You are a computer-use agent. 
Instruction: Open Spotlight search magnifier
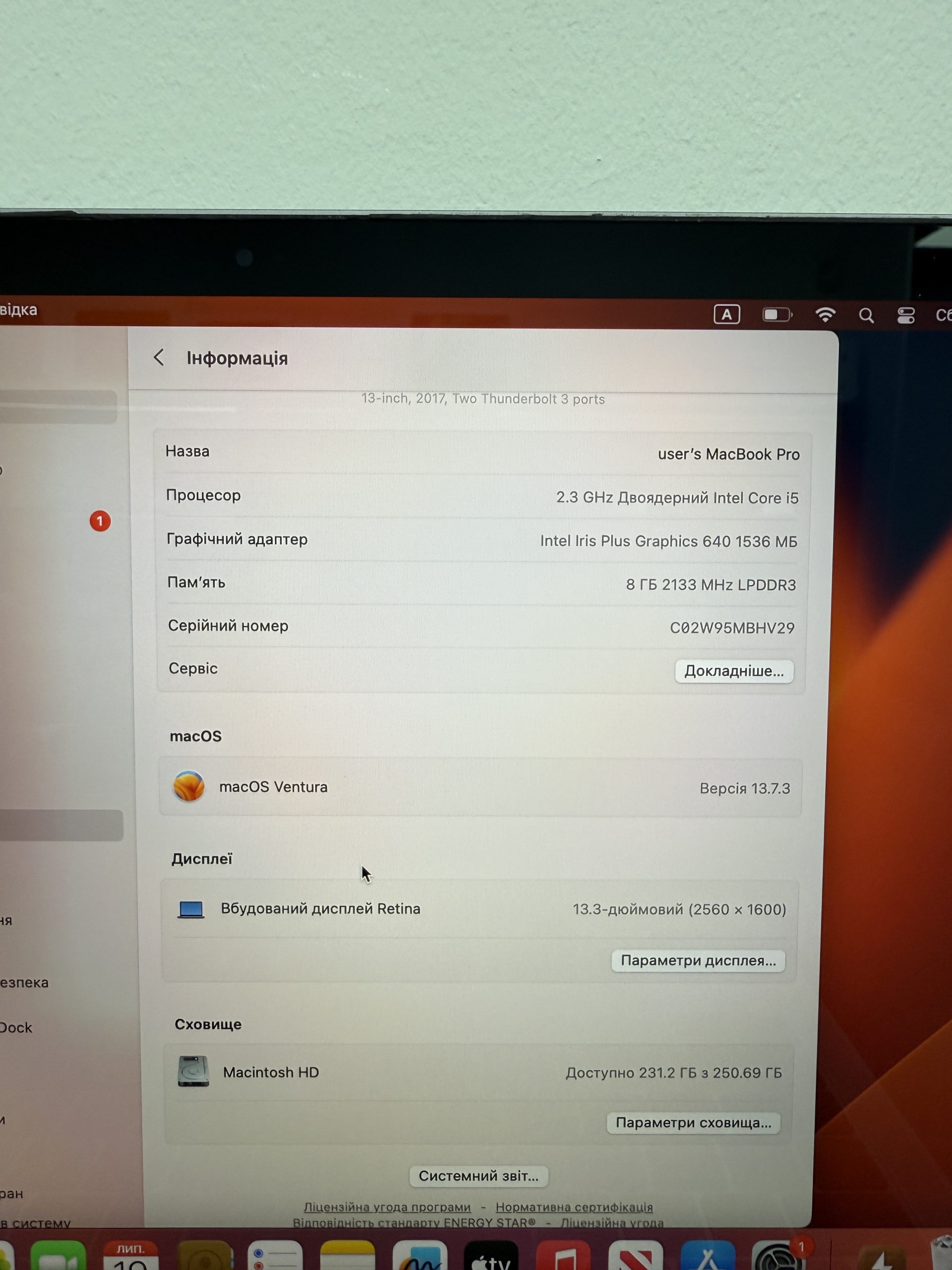(867, 315)
